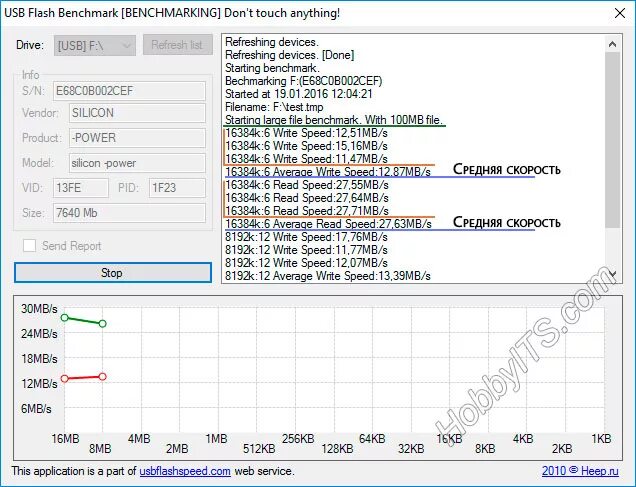This screenshot has width=636, height=487.
Task: Stop the benchmark with the Stop button
Action: (x=113, y=272)
